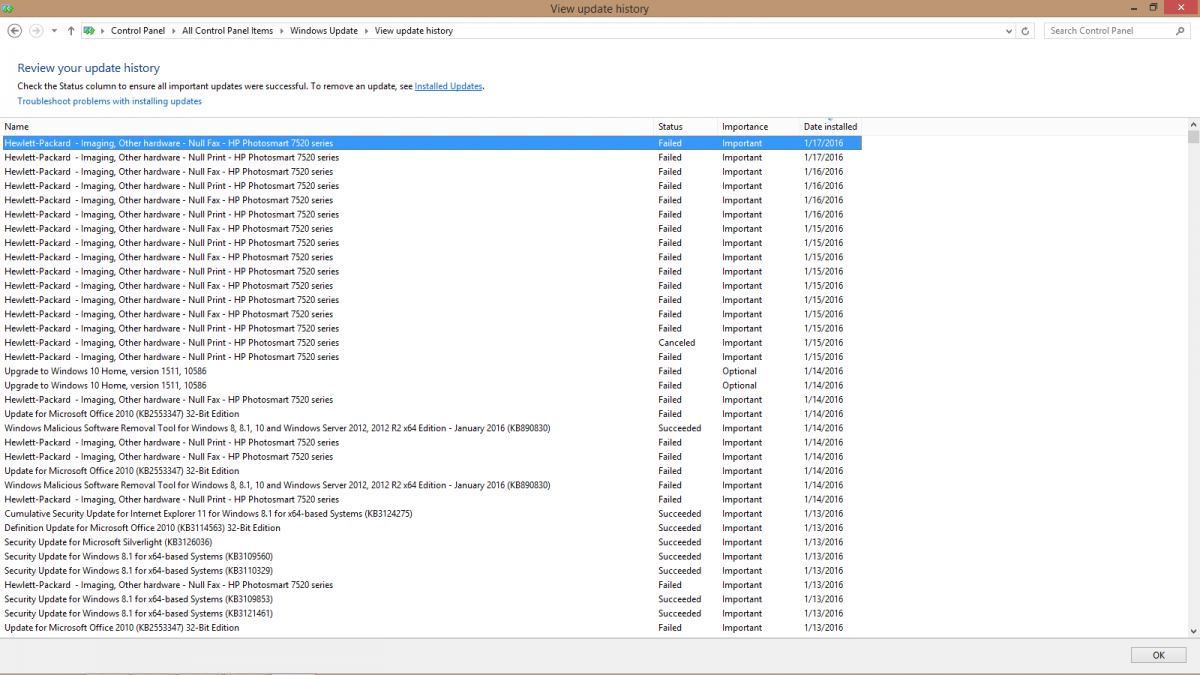Image resolution: width=1200 pixels, height=675 pixels.
Task: Click the scrollbar up arrow
Action: click(1193, 124)
